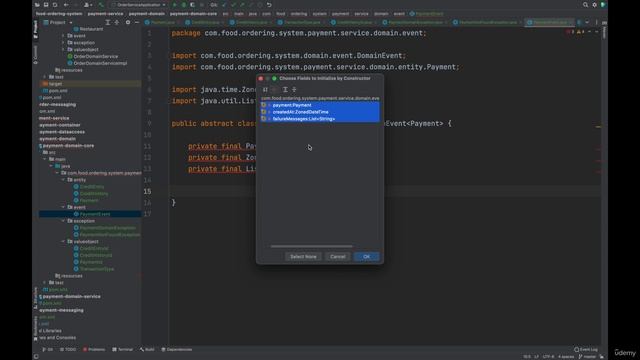
Task: Click the Git push arrow icon
Action: pyautogui.click(x=242, y=5)
